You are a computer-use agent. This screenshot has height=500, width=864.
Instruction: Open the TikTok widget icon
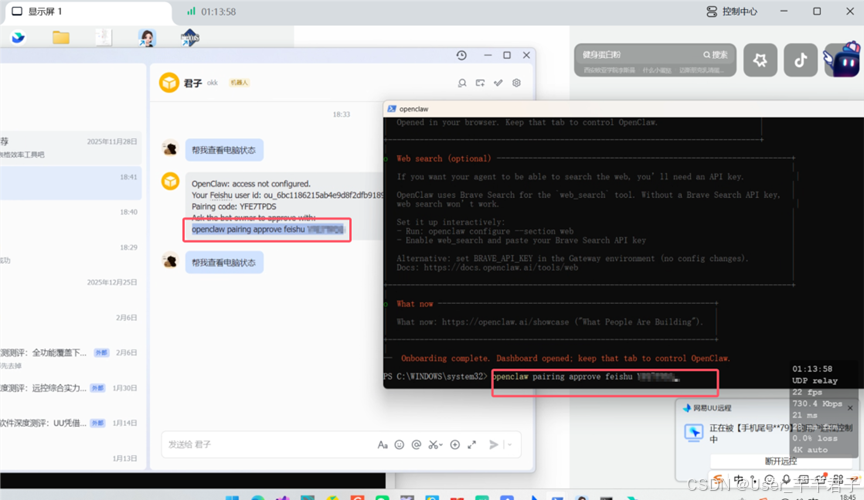tap(801, 60)
